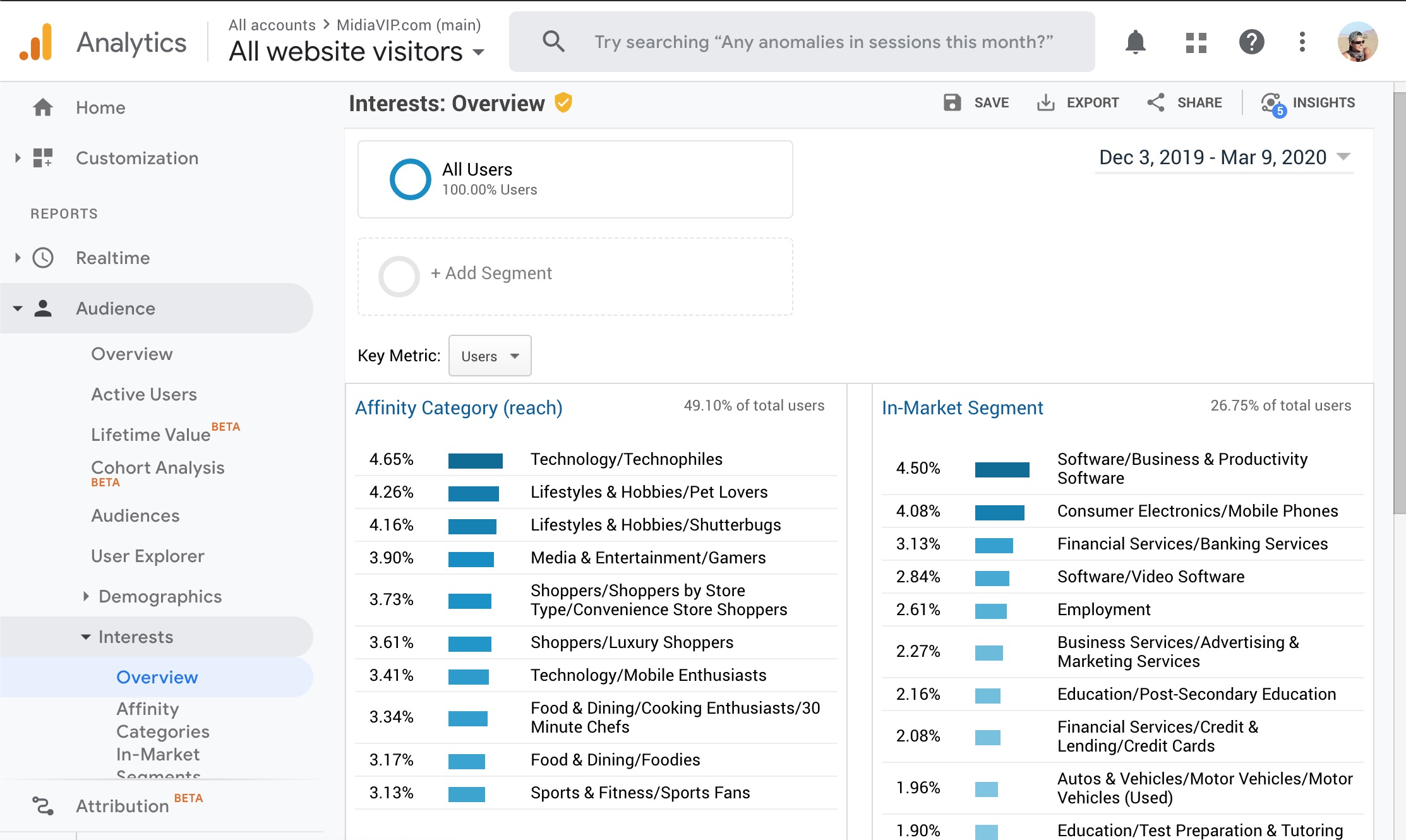
Task: Expand the Demographics section arrow
Action: pyautogui.click(x=86, y=596)
